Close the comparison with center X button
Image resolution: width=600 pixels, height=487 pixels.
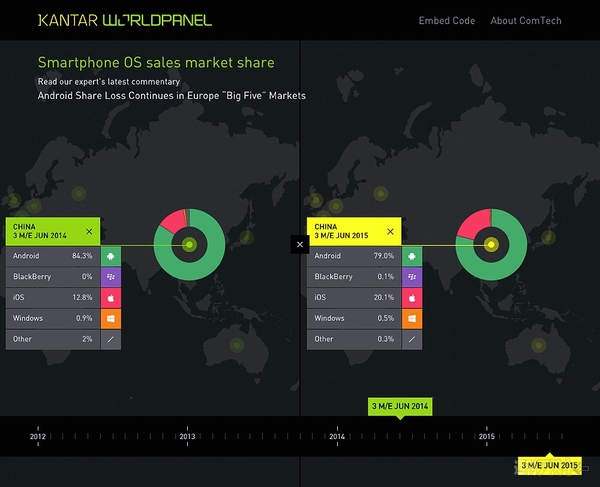coord(300,244)
